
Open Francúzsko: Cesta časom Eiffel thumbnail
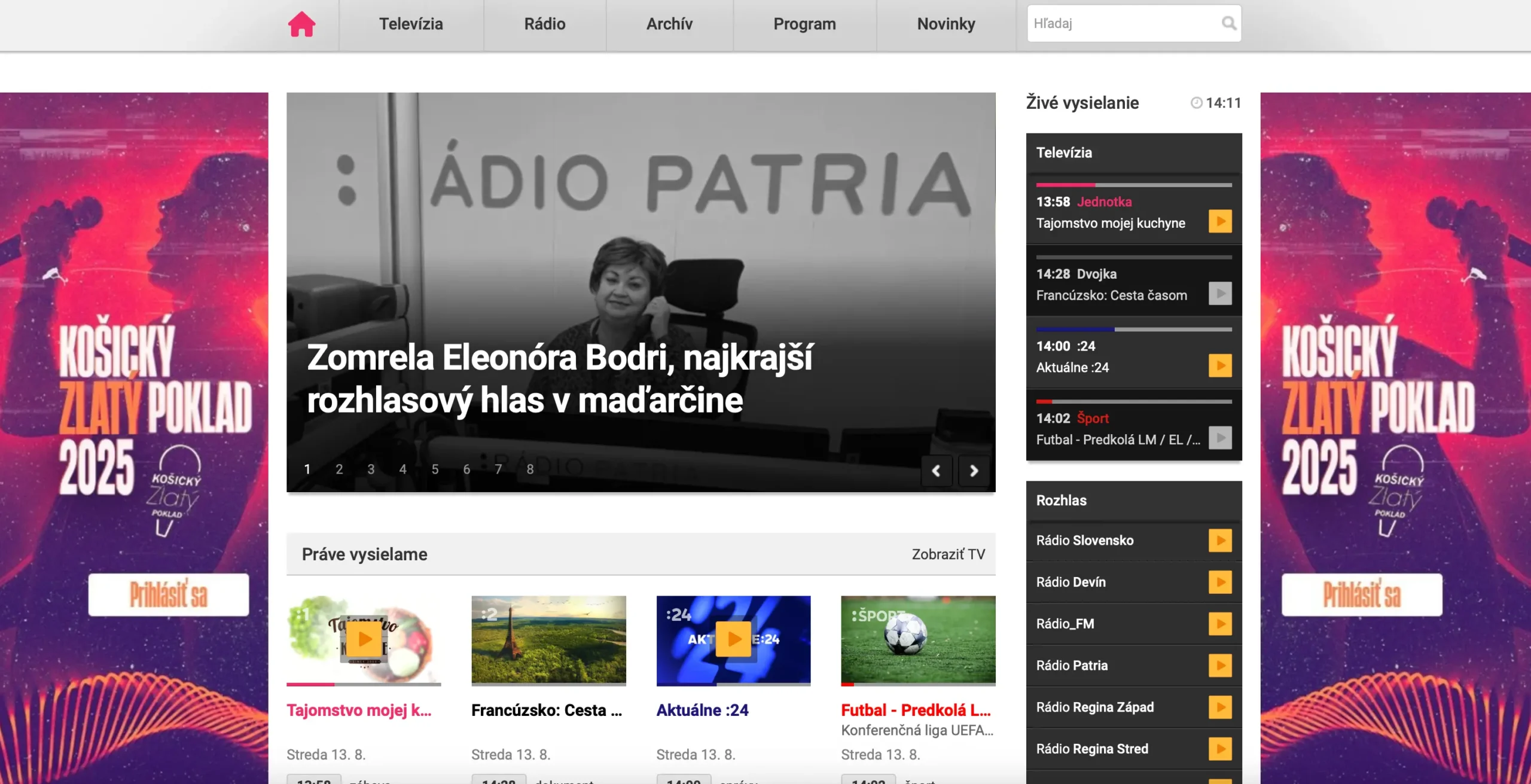[548, 640]
